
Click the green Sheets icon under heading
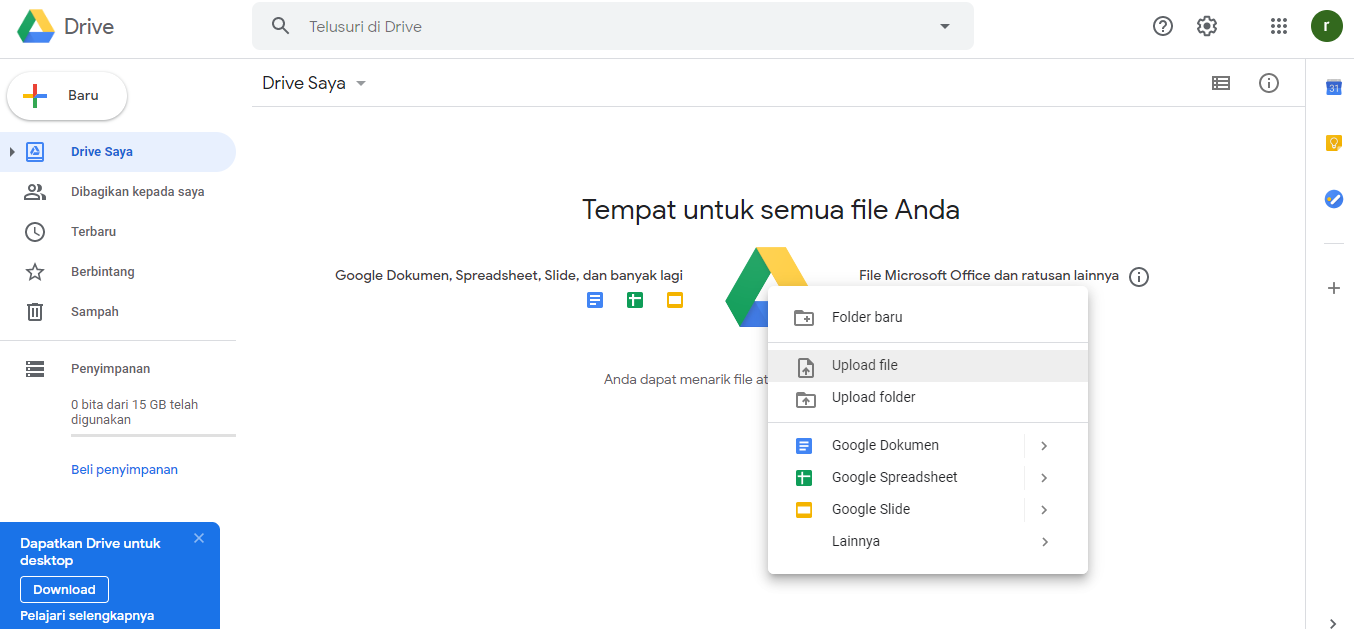pos(635,300)
